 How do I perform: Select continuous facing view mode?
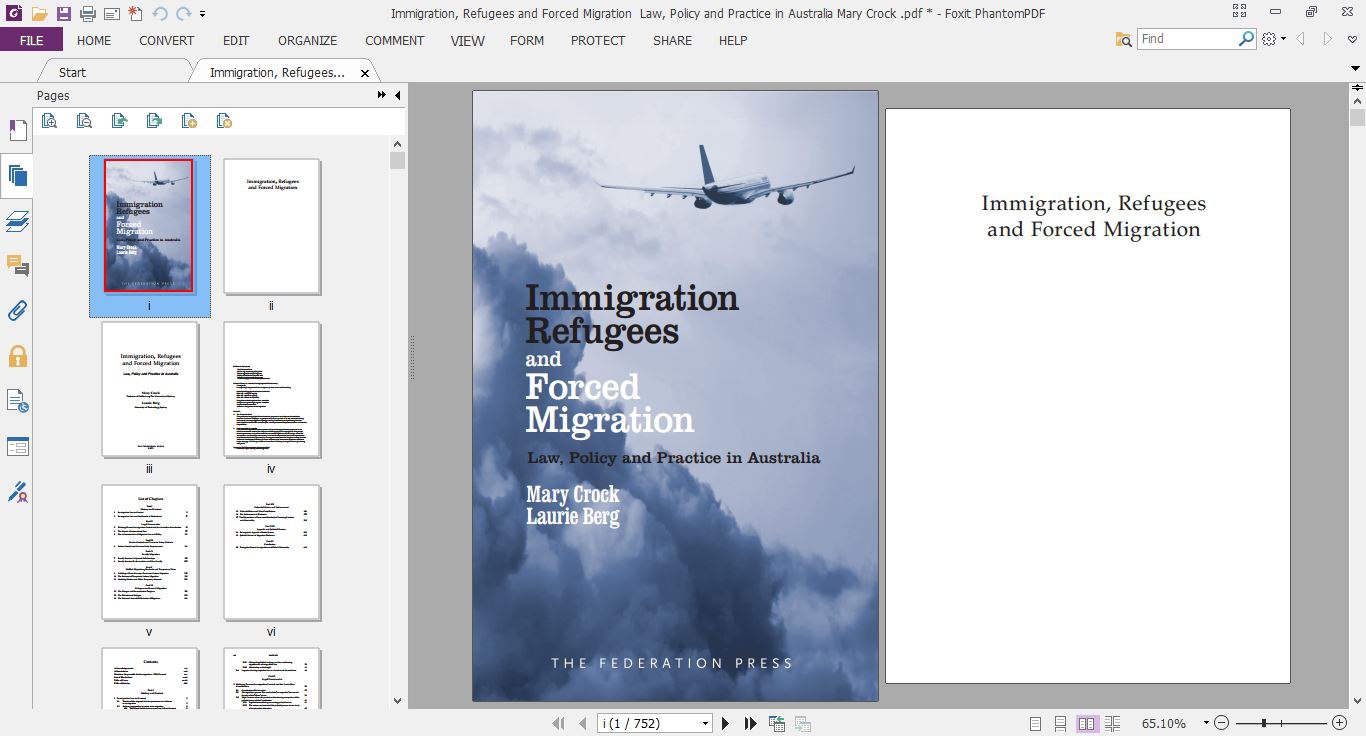[x=1112, y=723]
